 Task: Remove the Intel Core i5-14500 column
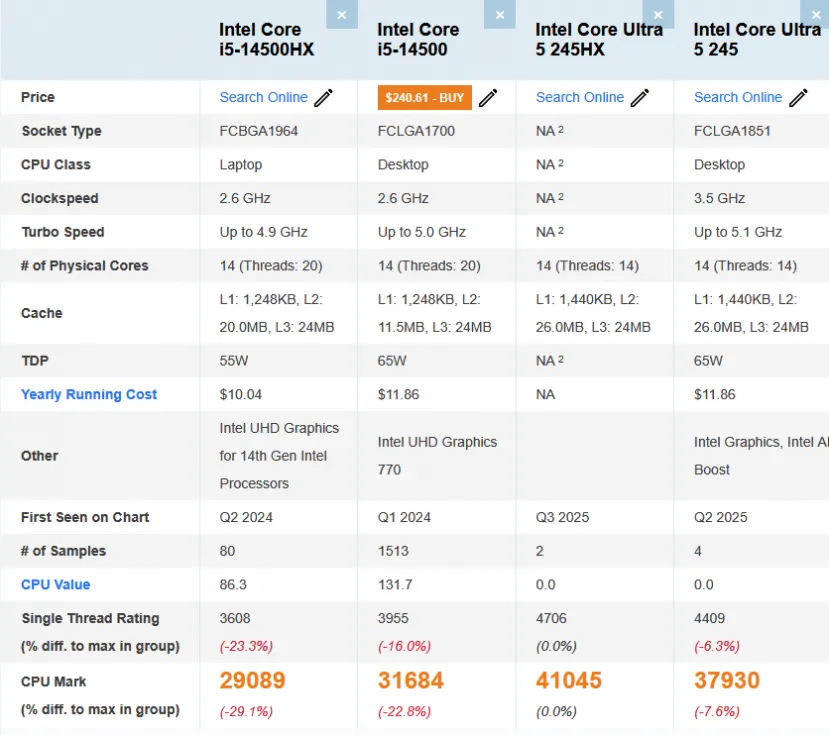499,15
